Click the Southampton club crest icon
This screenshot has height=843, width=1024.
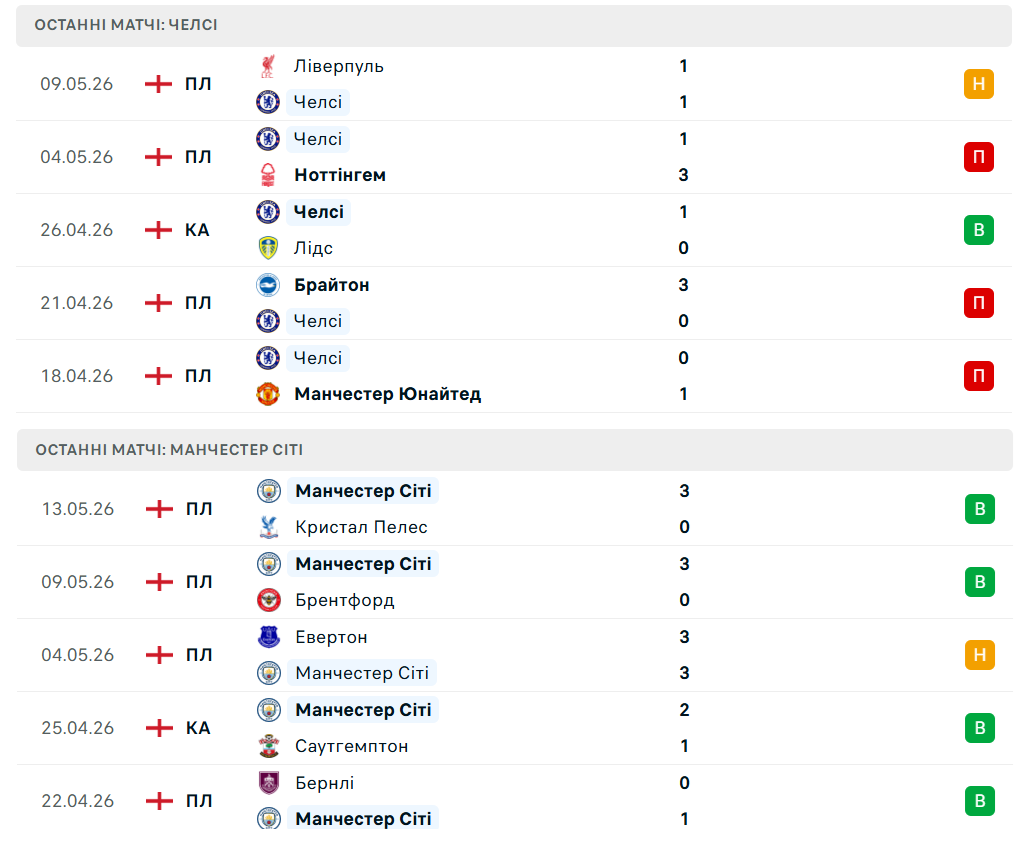[x=269, y=746]
